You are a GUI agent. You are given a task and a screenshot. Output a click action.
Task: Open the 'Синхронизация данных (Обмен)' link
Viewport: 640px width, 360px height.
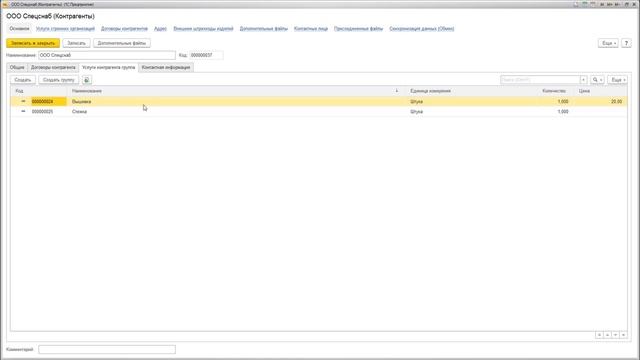(x=422, y=29)
